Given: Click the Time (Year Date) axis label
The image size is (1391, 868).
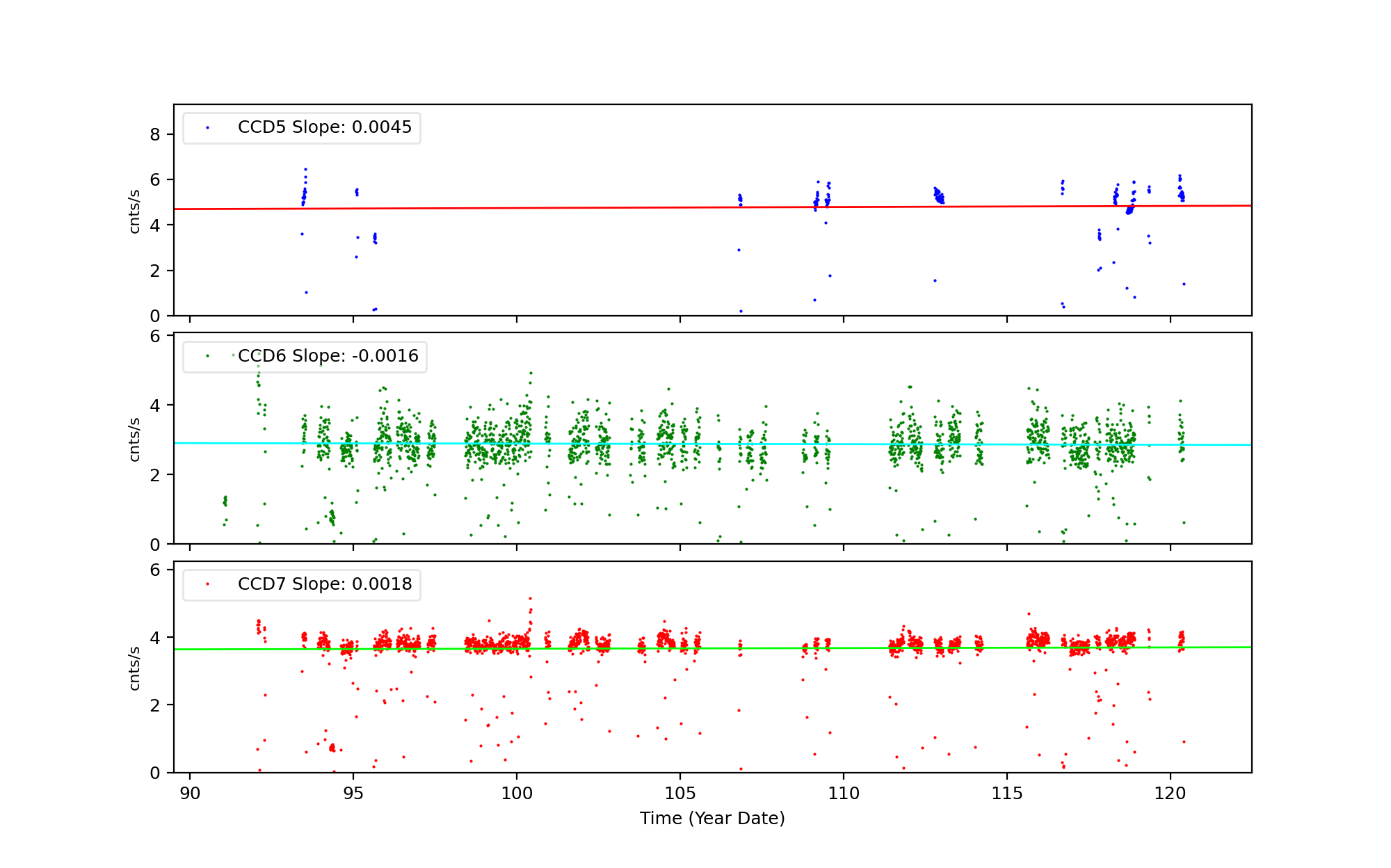Looking at the screenshot, I should 712,819.
